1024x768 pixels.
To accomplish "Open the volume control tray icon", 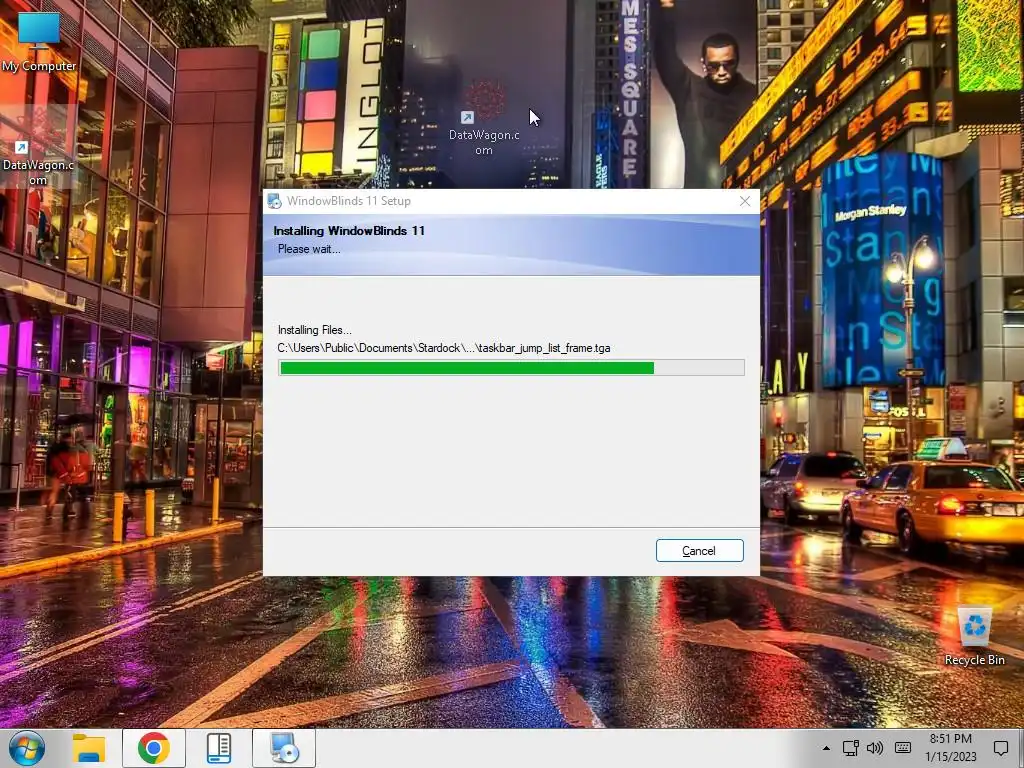I will click(x=875, y=748).
